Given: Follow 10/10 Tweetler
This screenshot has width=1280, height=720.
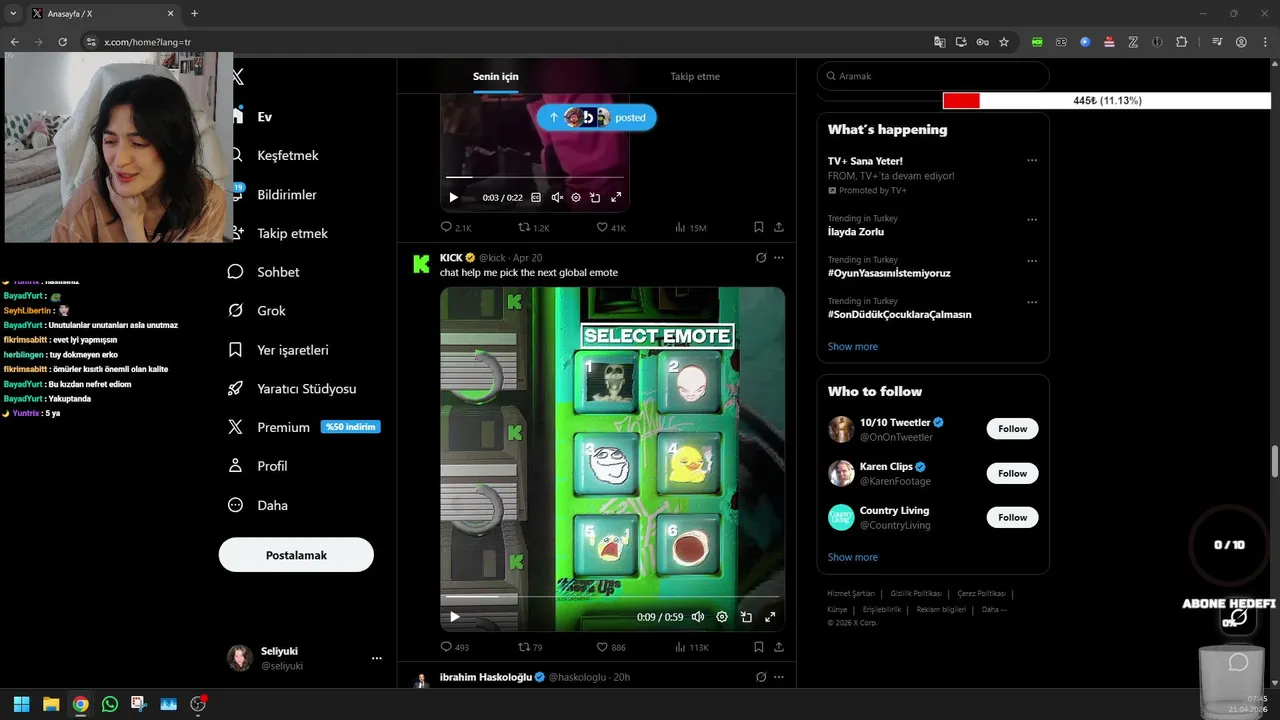Looking at the screenshot, I should click(x=1012, y=429).
